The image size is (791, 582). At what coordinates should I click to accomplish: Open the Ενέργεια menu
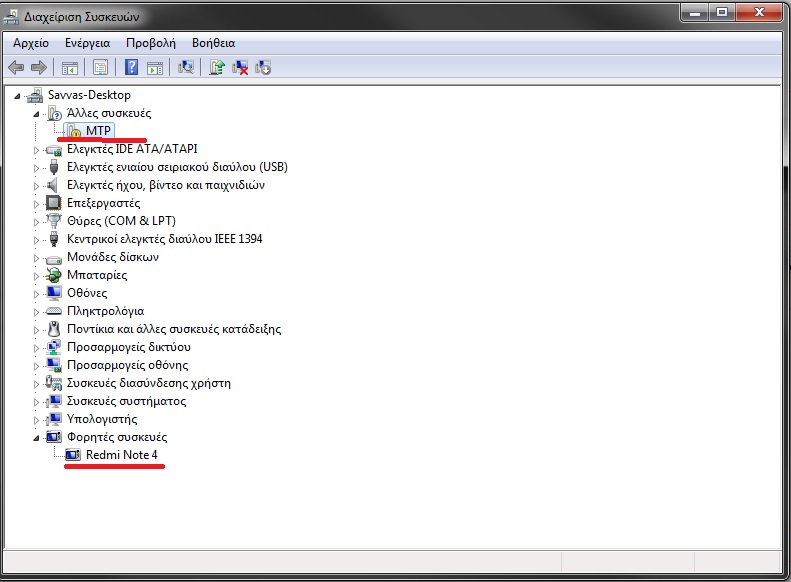pos(87,43)
